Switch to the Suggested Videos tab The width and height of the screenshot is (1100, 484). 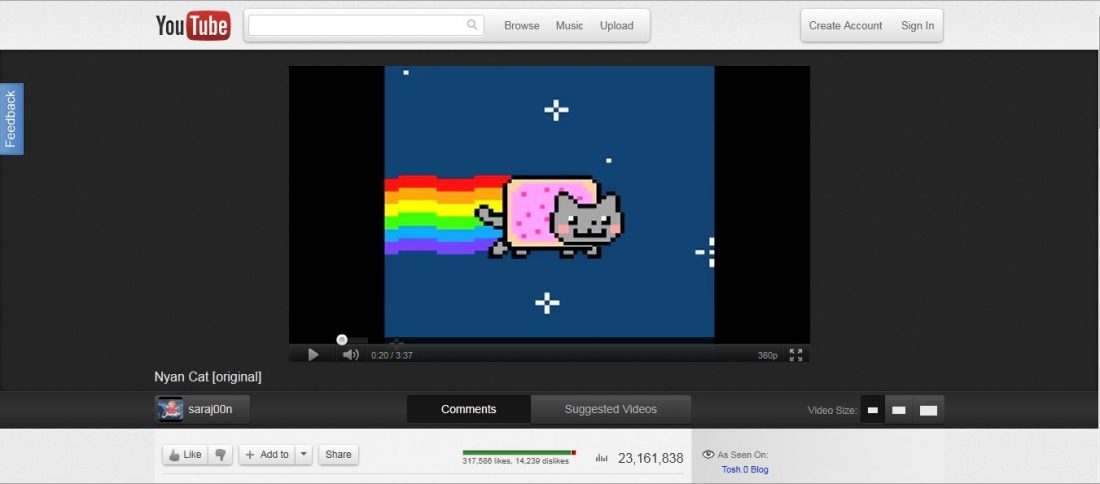pos(610,409)
